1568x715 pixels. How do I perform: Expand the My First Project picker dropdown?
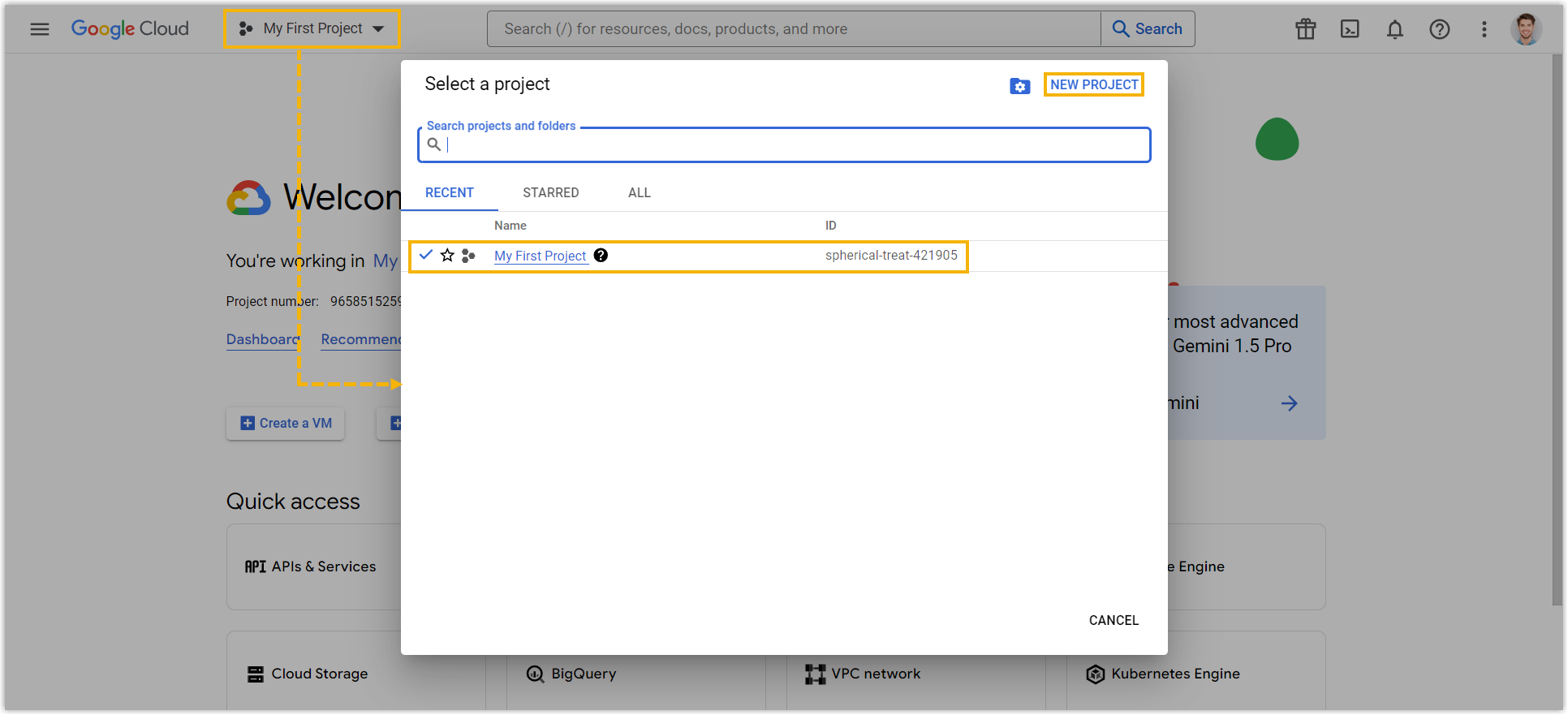(312, 29)
